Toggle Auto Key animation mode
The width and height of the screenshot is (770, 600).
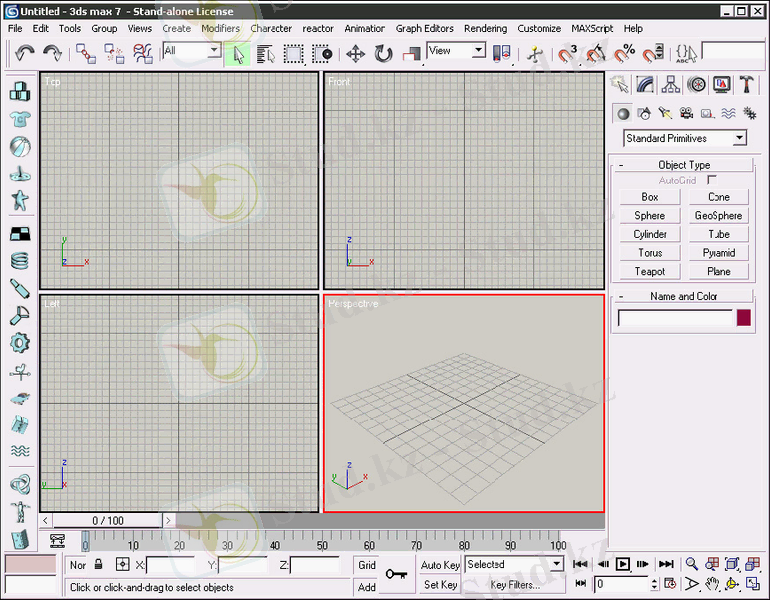(440, 565)
